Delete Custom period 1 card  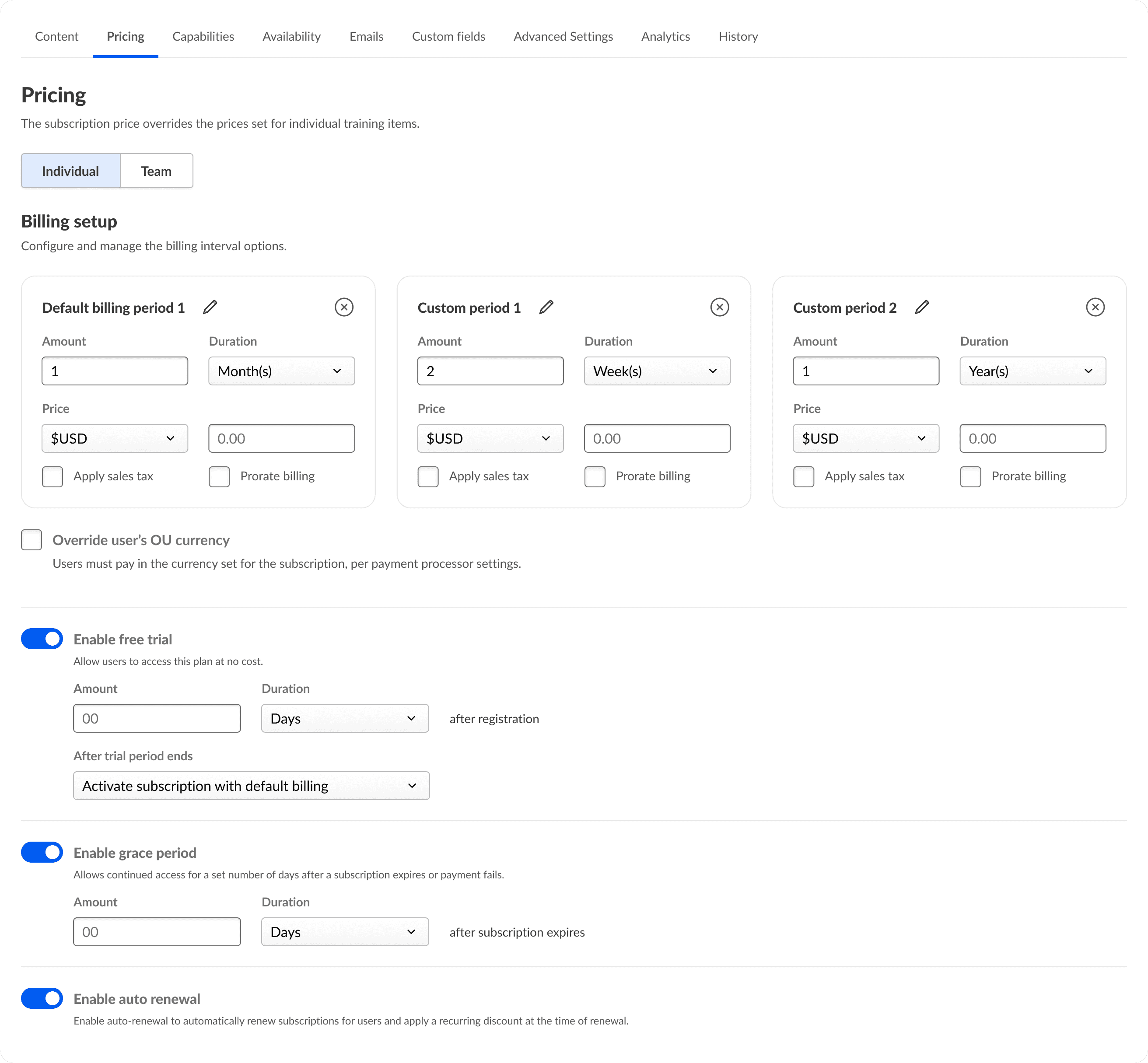tap(720, 307)
